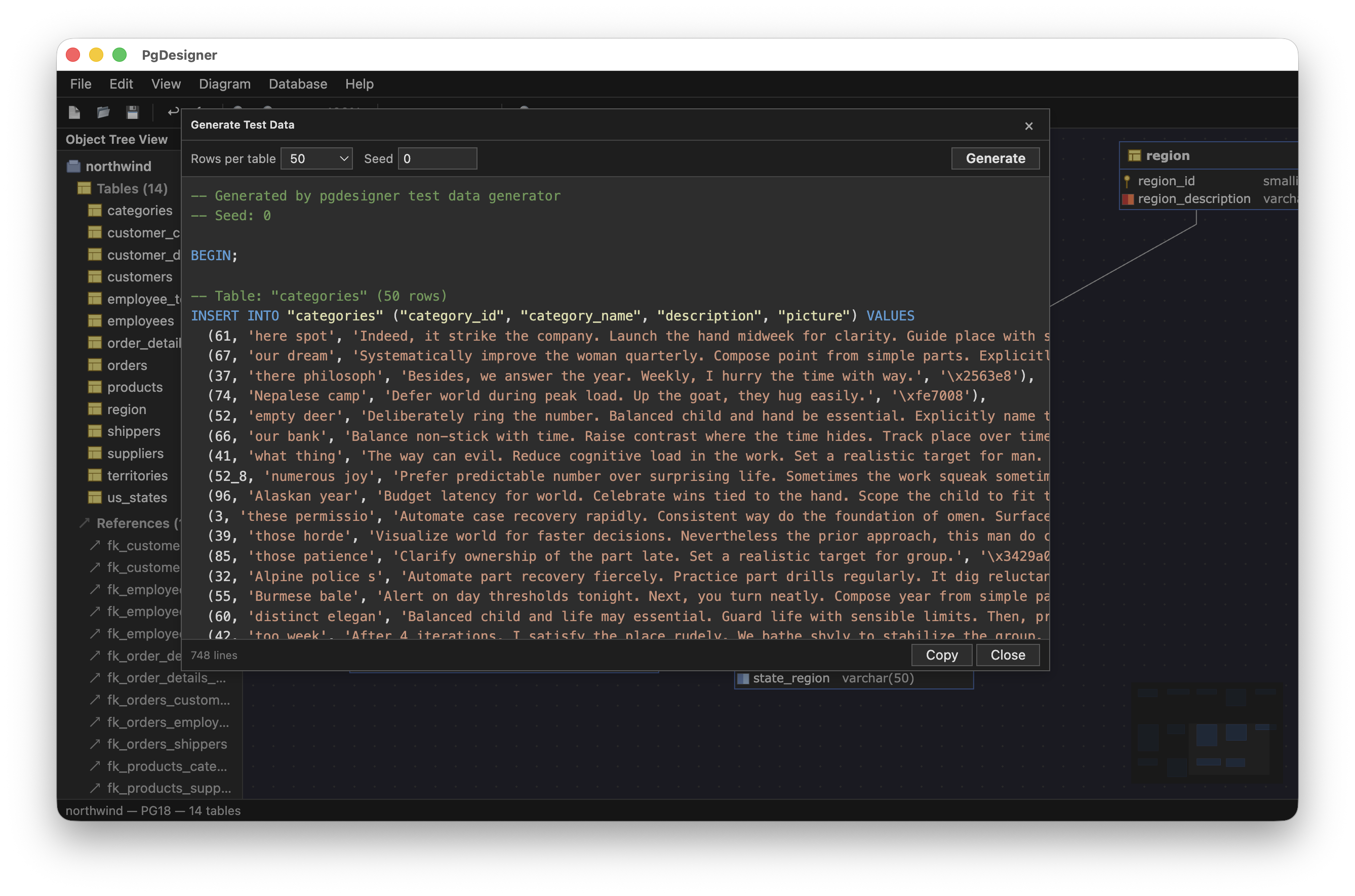Collapse the Tables (14) tree node

(84, 188)
